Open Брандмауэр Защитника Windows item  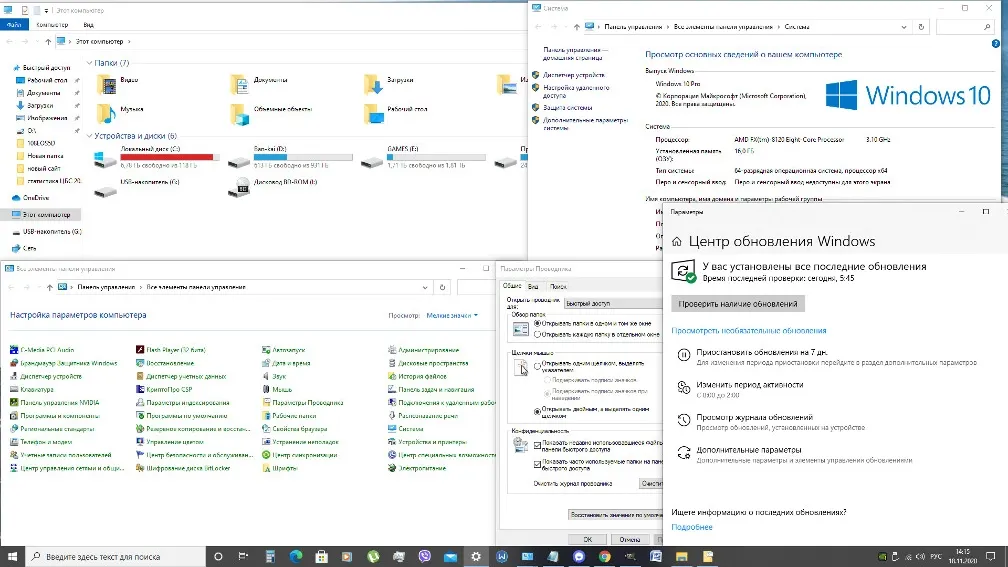[x=64, y=363]
